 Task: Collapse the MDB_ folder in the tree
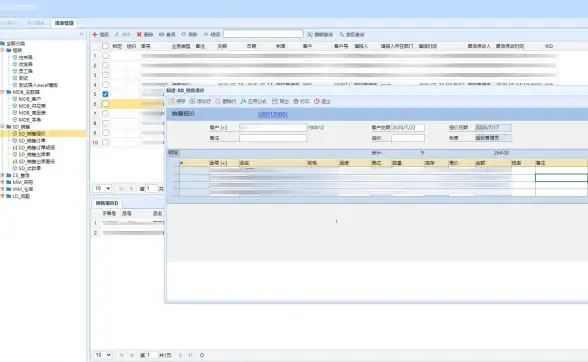pyautogui.click(x=3, y=92)
